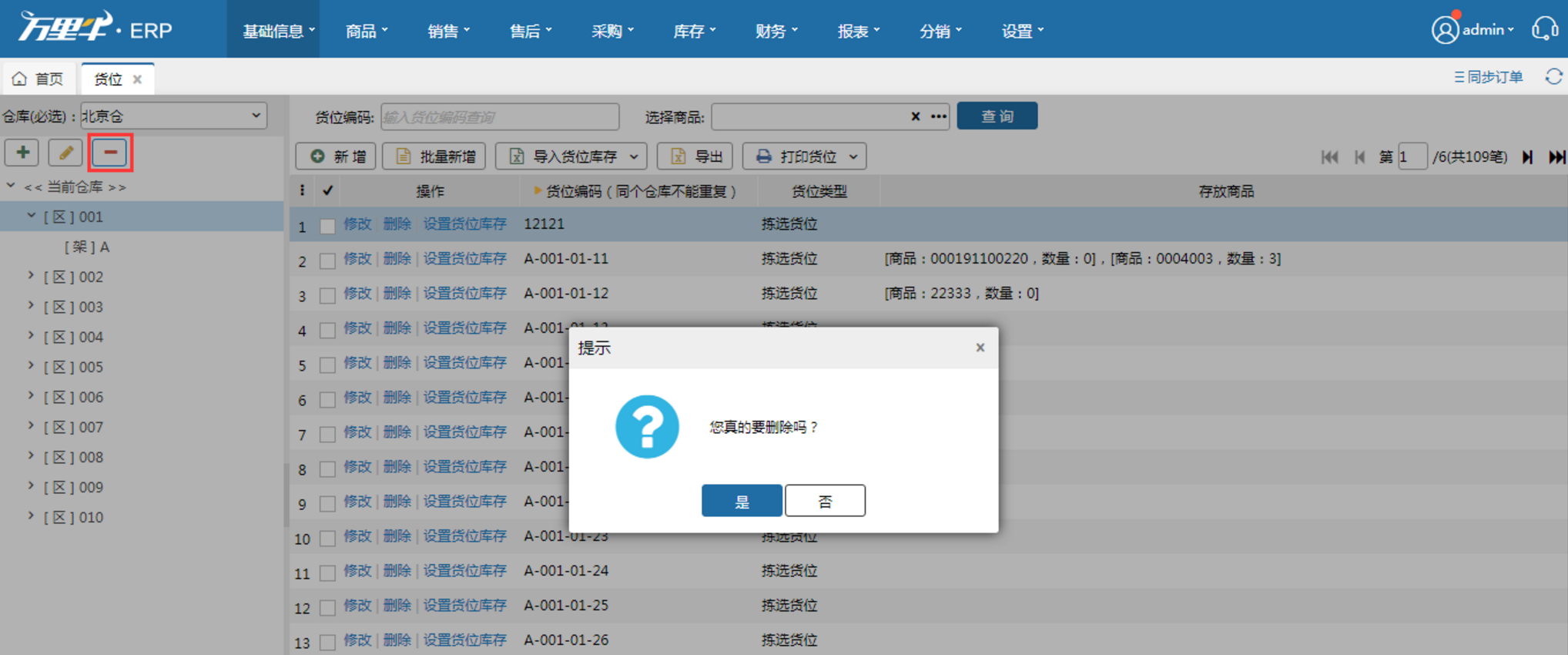Check the checkbox for row 5
The width and height of the screenshot is (1568, 655).
tap(327, 364)
